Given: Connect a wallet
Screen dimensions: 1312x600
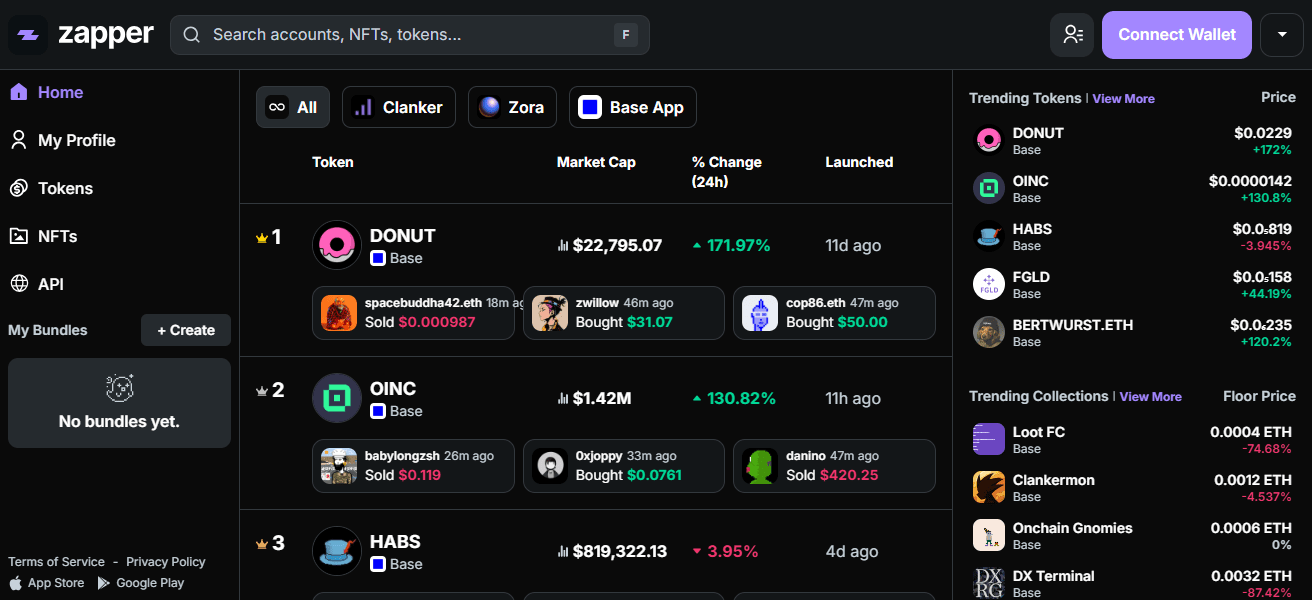Looking at the screenshot, I should [x=1177, y=35].
